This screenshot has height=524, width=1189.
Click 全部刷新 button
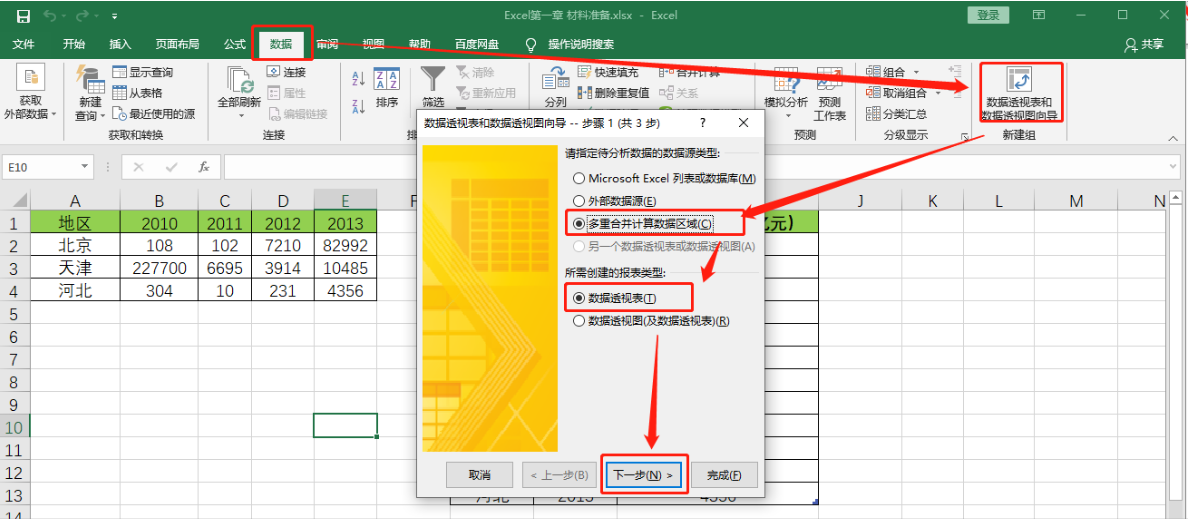point(239,94)
